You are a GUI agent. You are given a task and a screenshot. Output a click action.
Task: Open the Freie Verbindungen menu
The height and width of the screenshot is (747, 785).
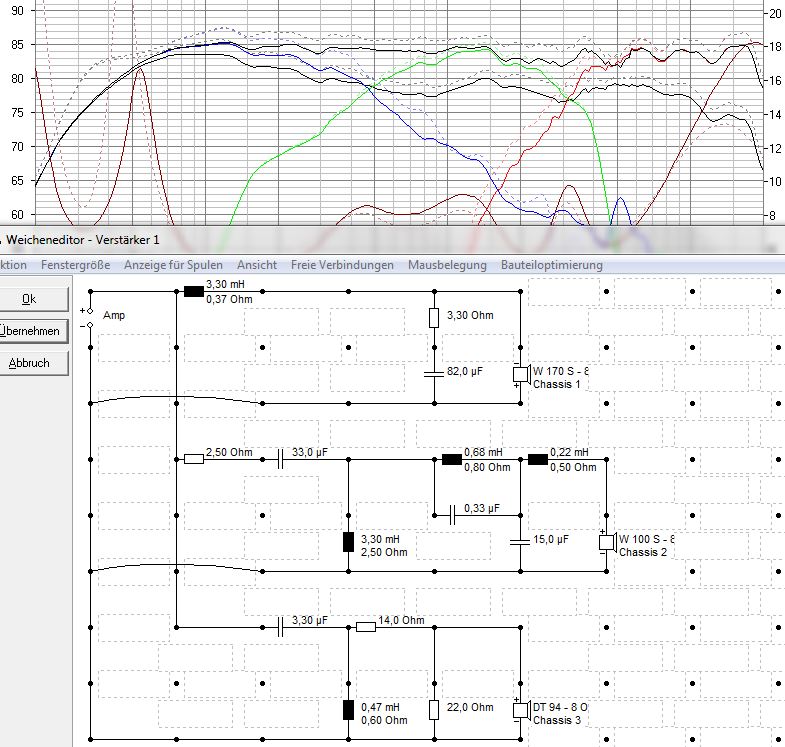click(342, 265)
